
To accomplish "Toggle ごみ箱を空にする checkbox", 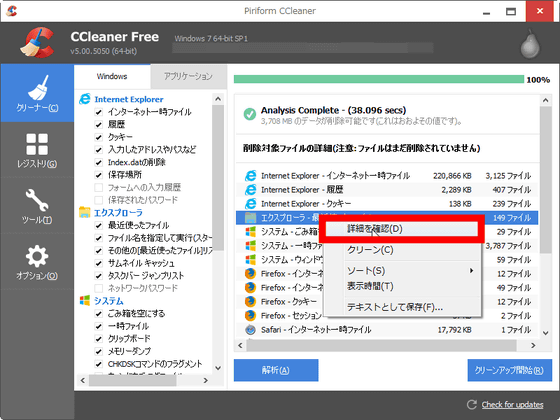I will [99, 314].
